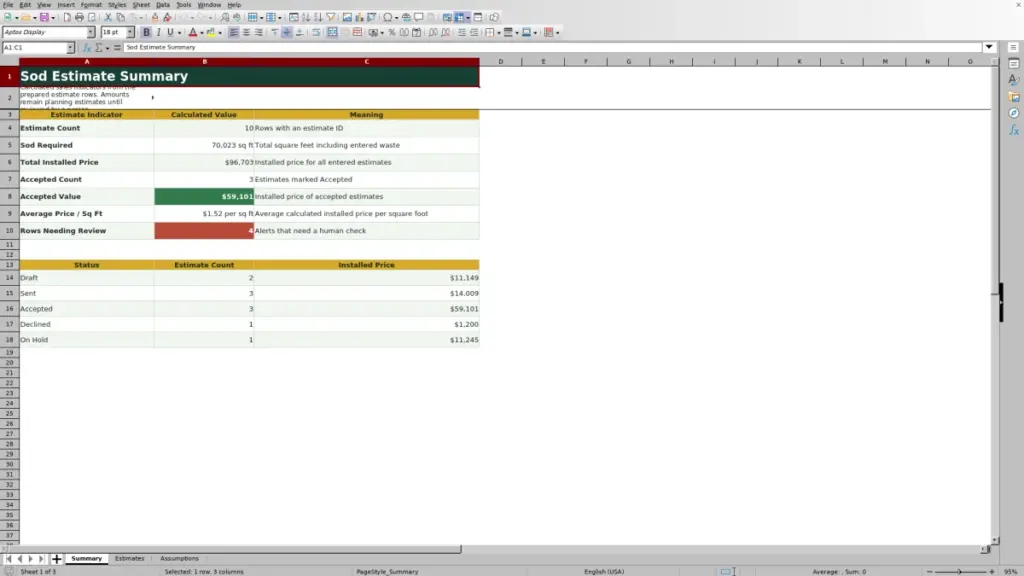
Task: Click the Cut scissors icon
Action: pyautogui.click(x=108, y=17)
